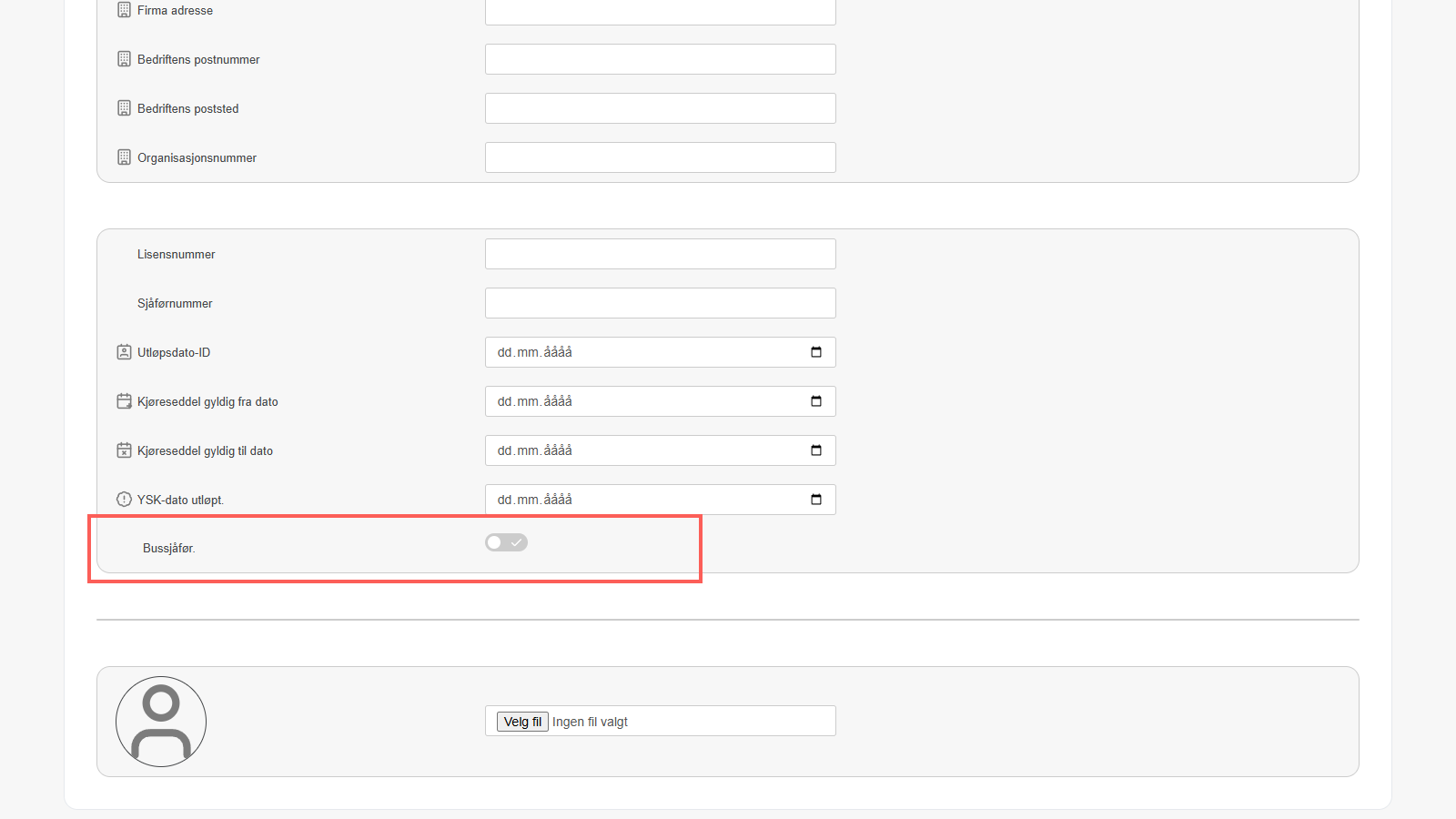Click the ID badge icon beside Utløpsdato-ID

point(125,352)
